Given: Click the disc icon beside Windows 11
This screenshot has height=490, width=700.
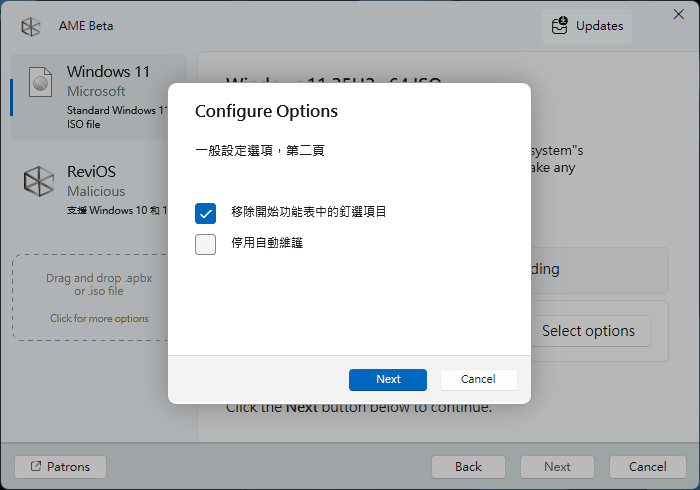Looking at the screenshot, I should 40,83.
